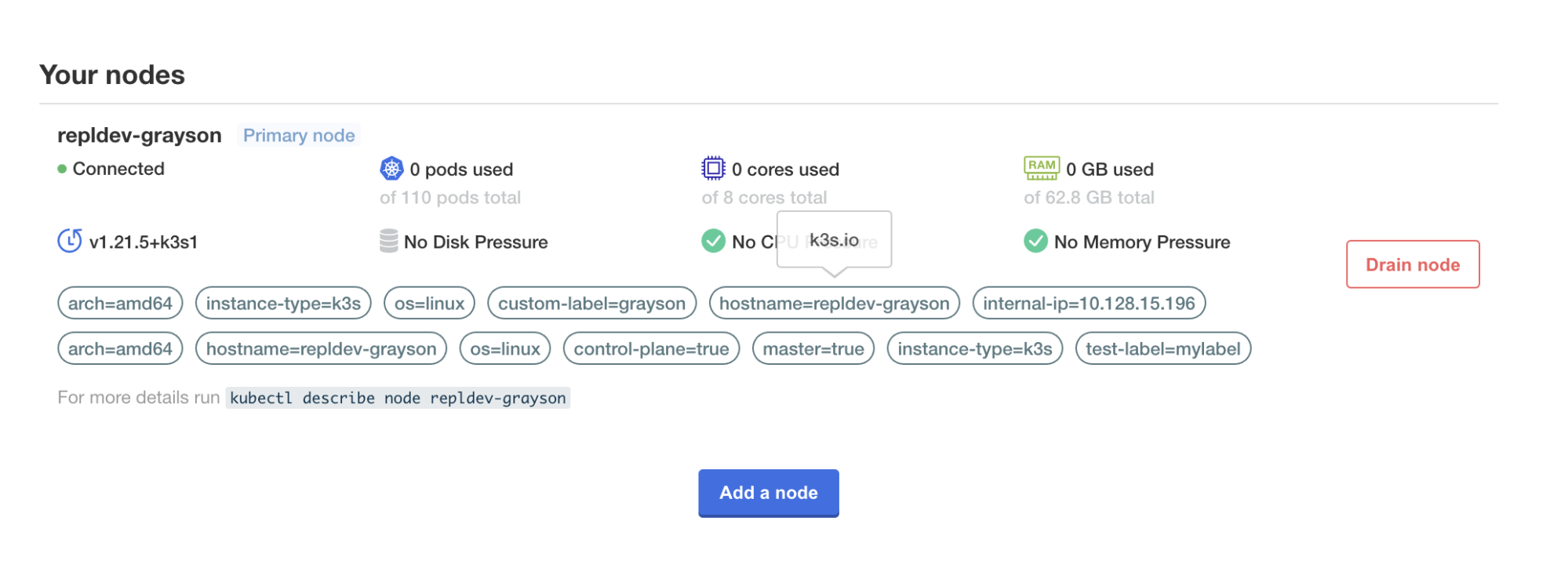Click the CPU pressure green checkmark
Image resolution: width=1568 pixels, height=579 pixels.
click(x=713, y=241)
